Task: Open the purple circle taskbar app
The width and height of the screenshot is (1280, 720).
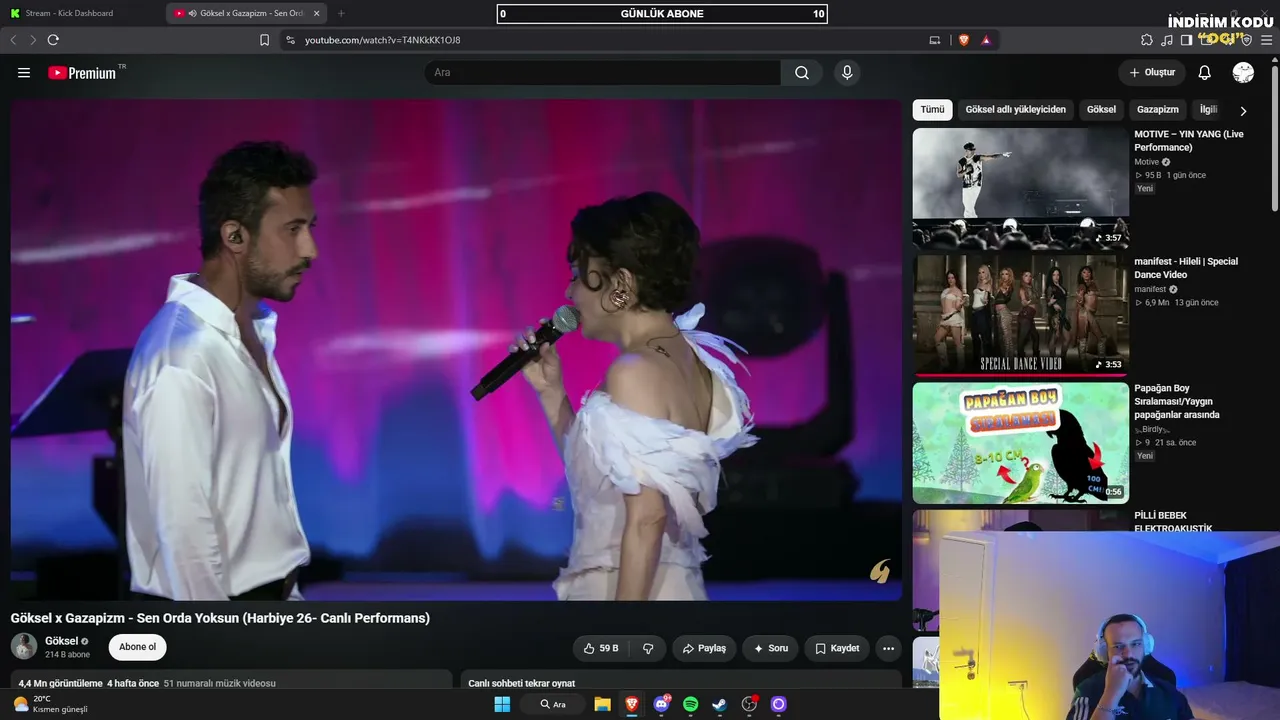Action: tap(779, 704)
